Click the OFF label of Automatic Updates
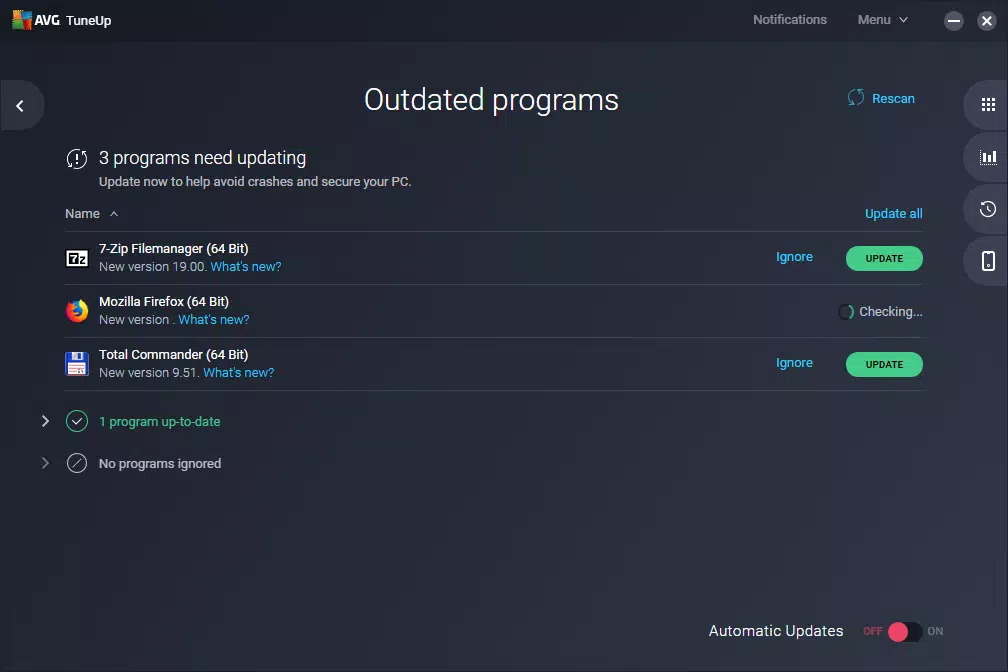Viewport: 1008px width, 672px height. click(x=872, y=631)
